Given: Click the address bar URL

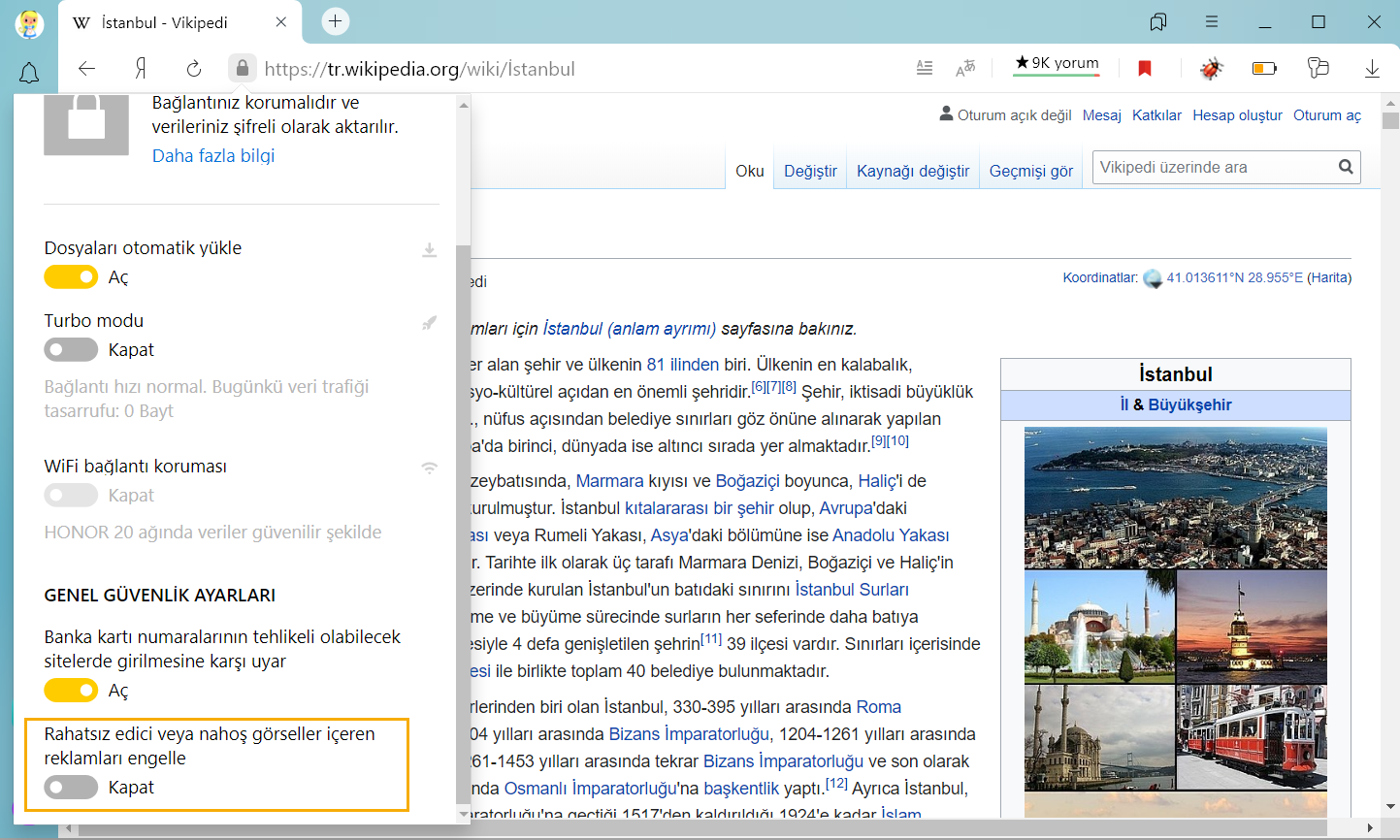Looking at the screenshot, I should [419, 69].
